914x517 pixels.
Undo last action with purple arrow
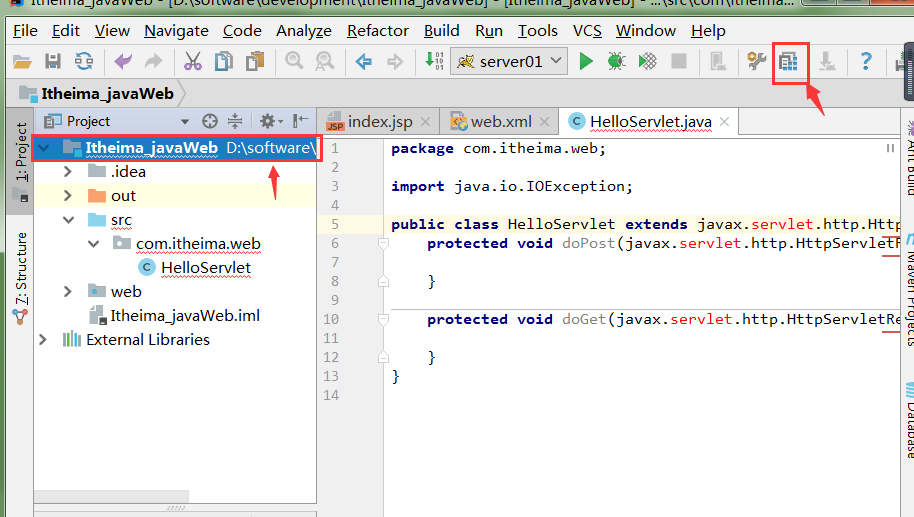tap(123, 61)
